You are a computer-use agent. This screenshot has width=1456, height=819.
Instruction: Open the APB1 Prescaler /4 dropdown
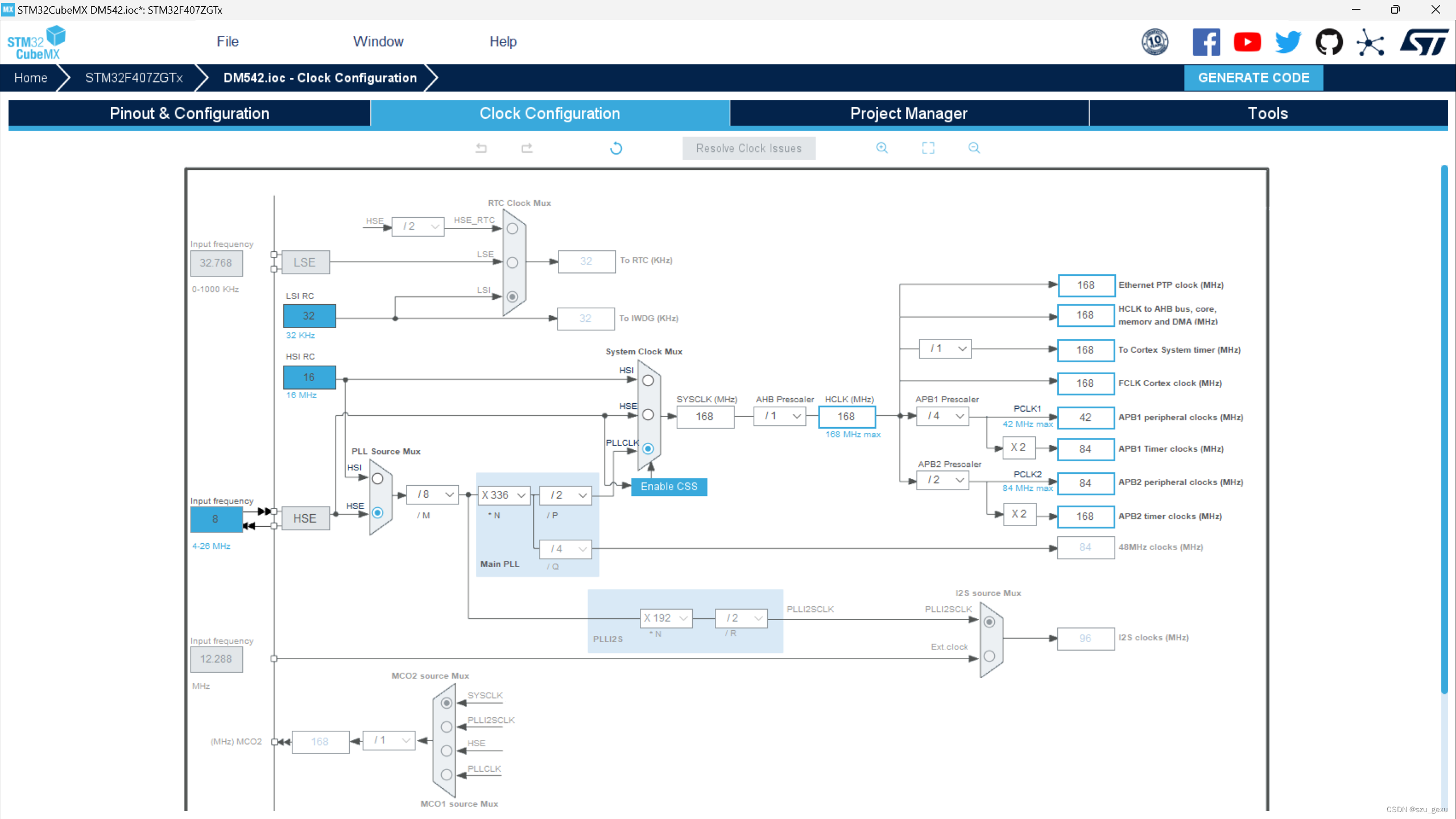[944, 416]
